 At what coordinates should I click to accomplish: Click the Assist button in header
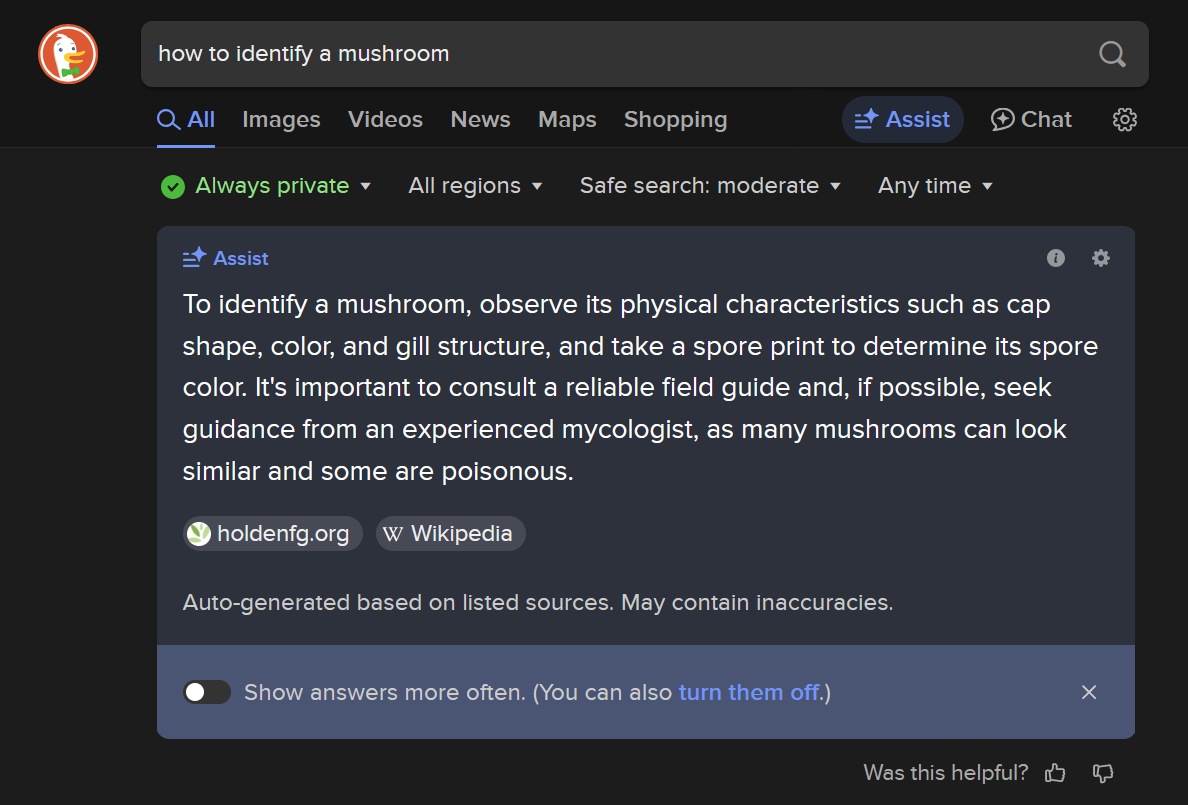click(x=902, y=120)
